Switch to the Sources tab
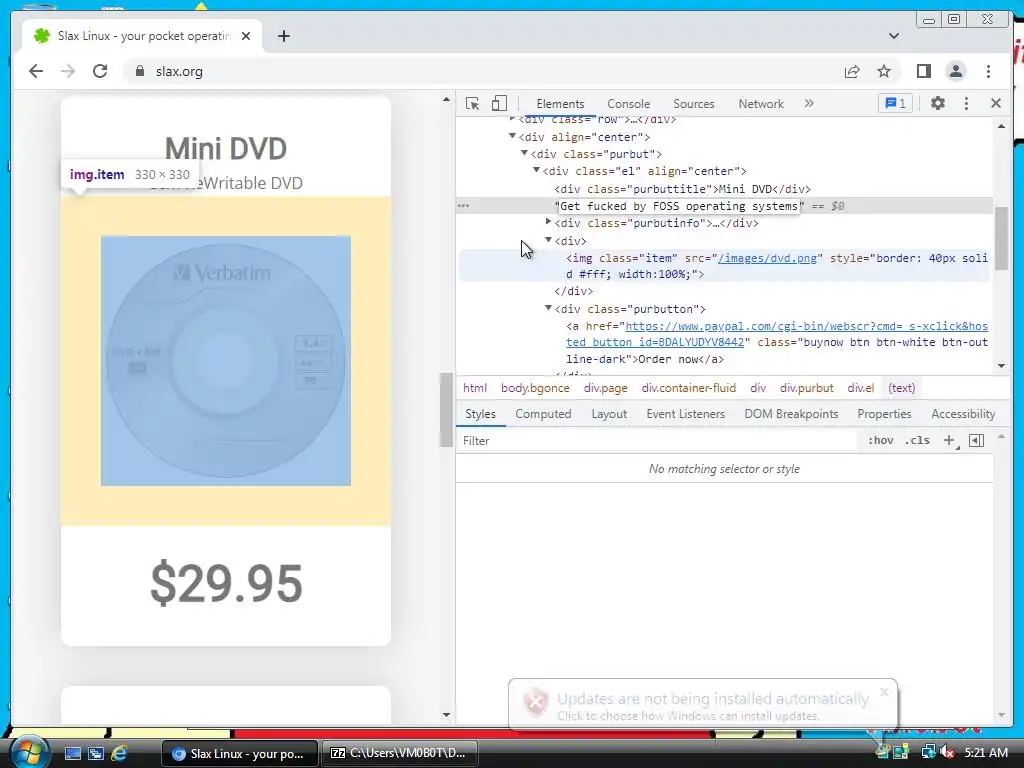 click(x=694, y=104)
